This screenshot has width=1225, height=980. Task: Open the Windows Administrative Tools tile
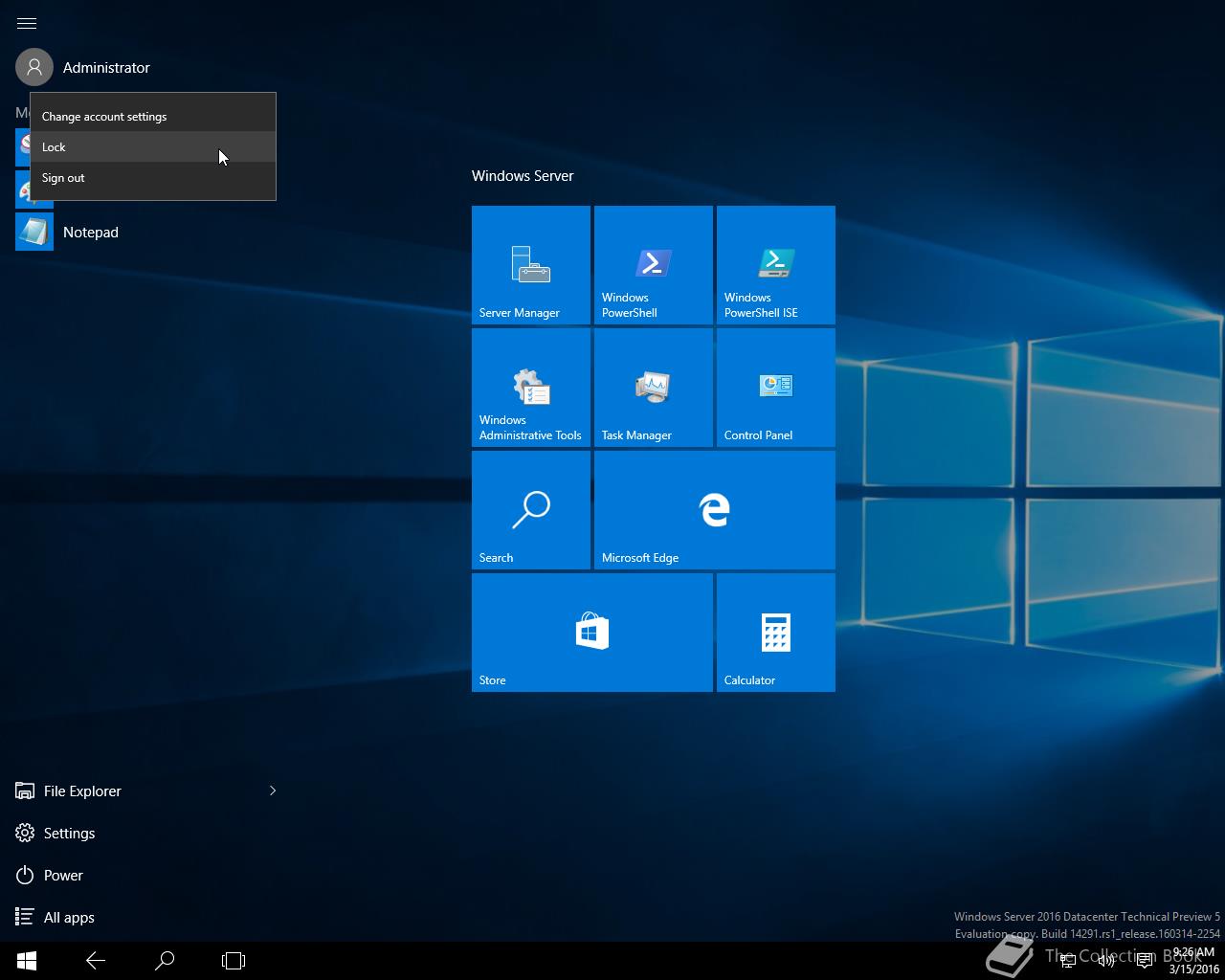pos(531,388)
